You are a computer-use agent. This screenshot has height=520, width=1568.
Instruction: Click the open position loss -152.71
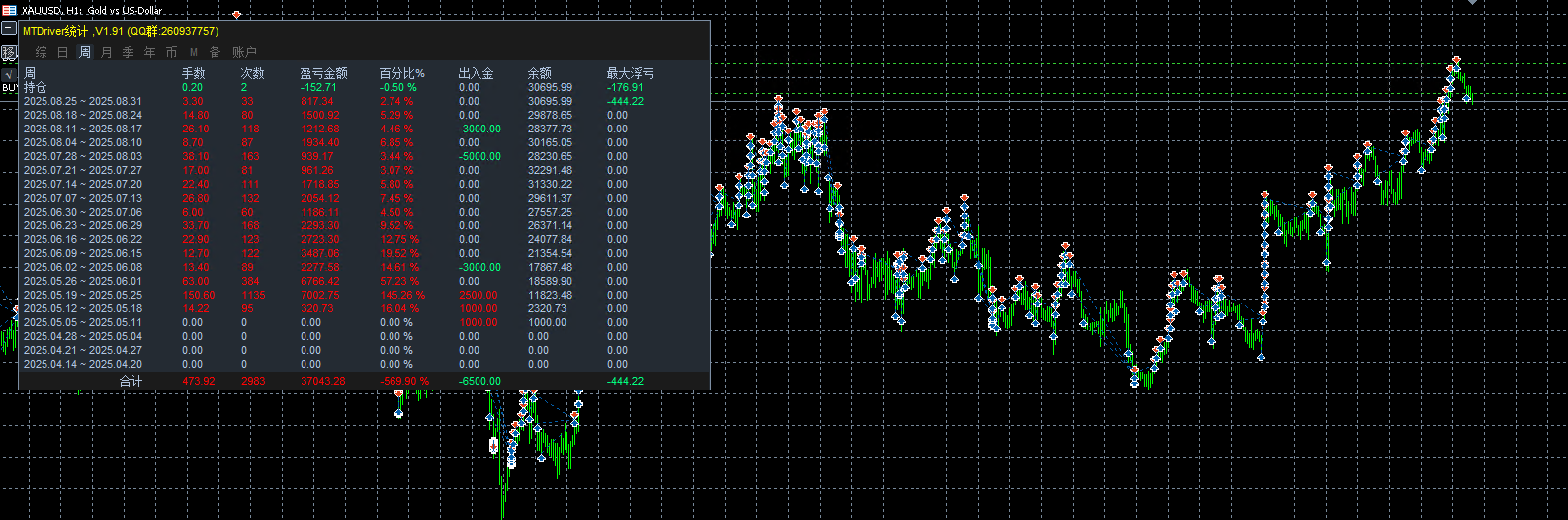click(318, 87)
